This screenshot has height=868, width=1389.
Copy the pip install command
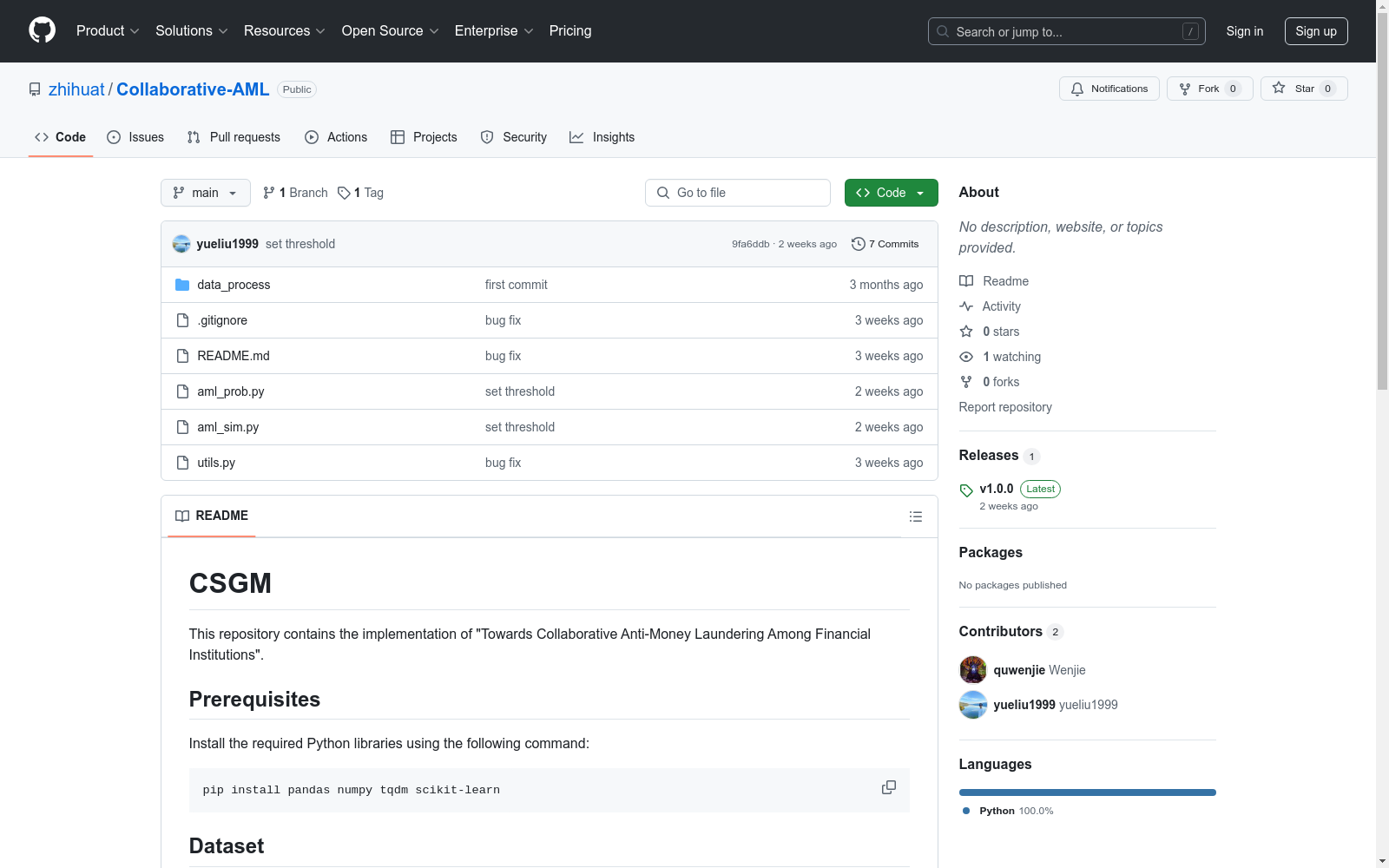[889, 787]
